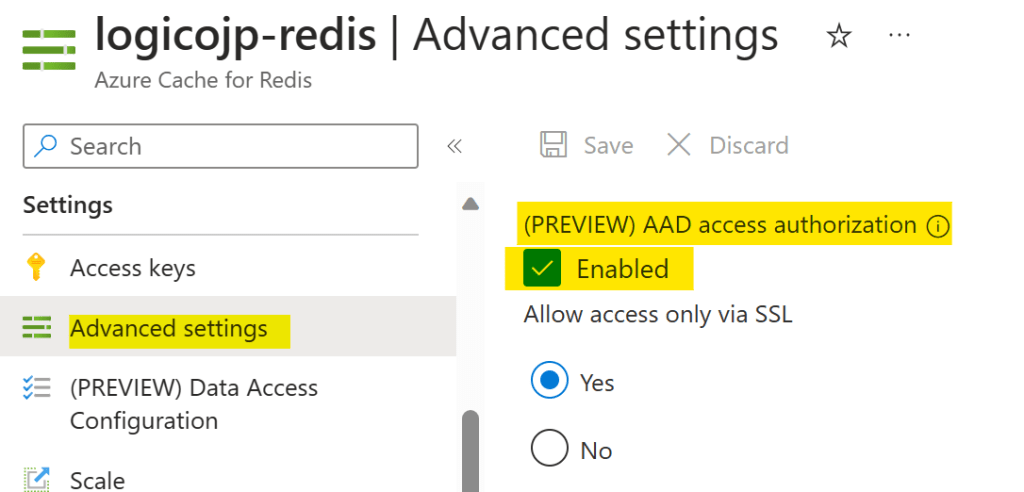Open Access keys settings page
The width and height of the screenshot is (1024, 492).
tap(132, 268)
